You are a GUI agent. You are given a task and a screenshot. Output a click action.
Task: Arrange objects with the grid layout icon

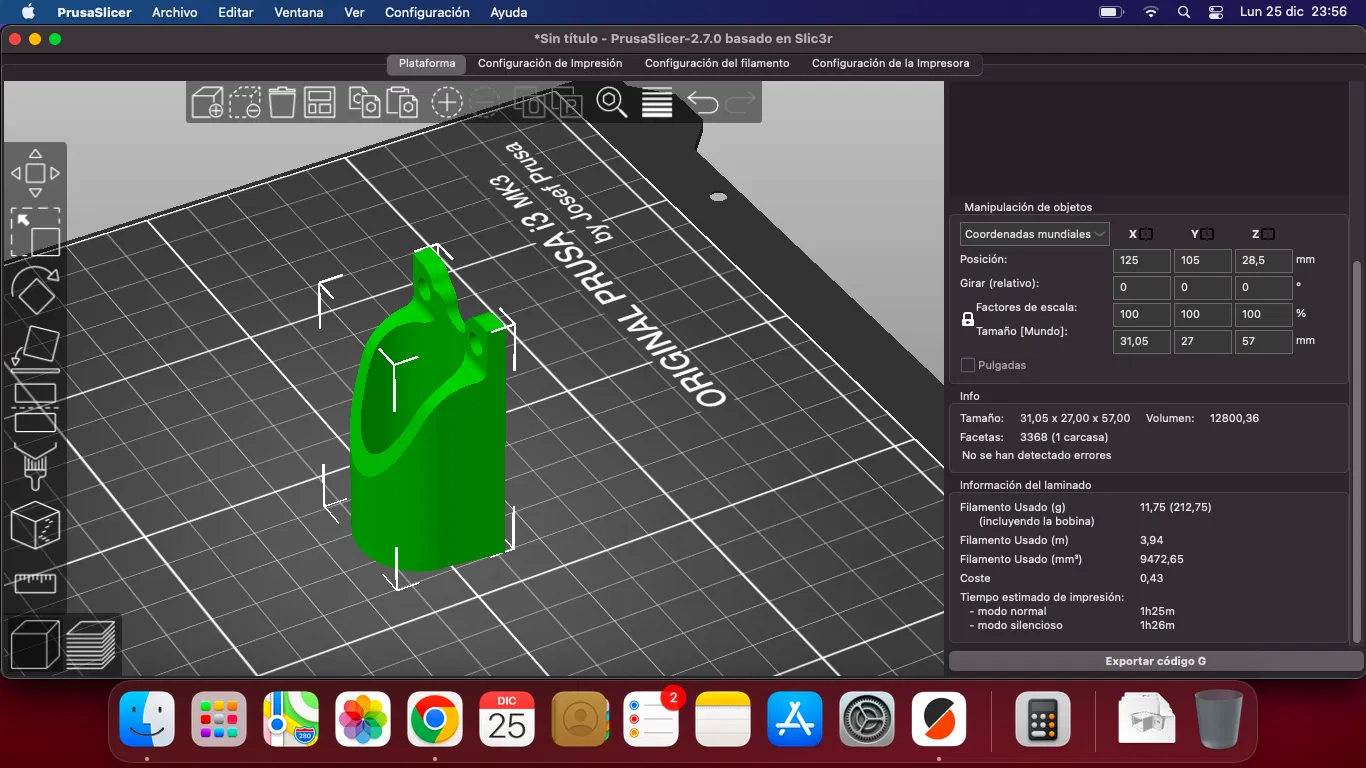319,102
